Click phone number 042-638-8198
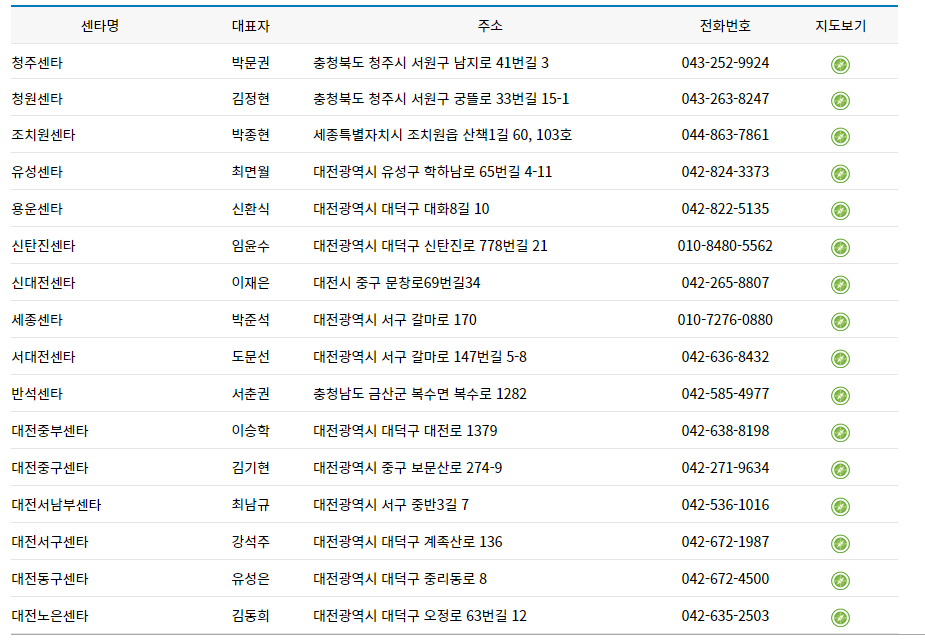 click(x=725, y=431)
